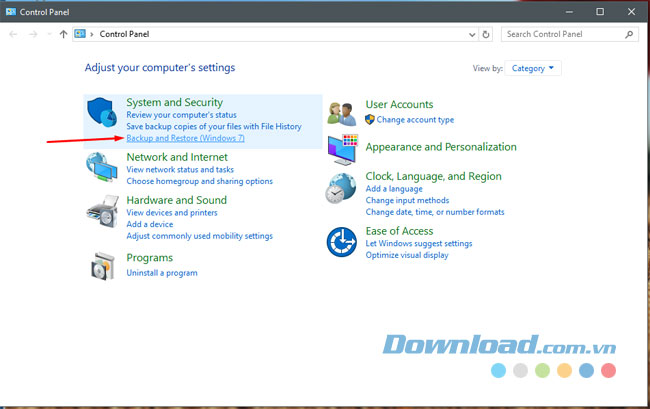Click Optimize visual display link
The height and width of the screenshot is (409, 650).
click(407, 255)
